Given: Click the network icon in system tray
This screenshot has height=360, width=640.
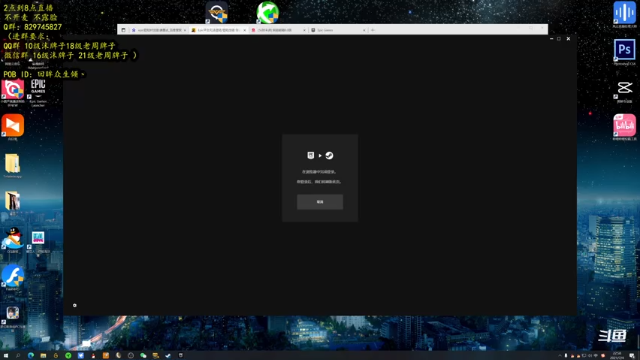Looking at the screenshot, I should pos(596,356).
